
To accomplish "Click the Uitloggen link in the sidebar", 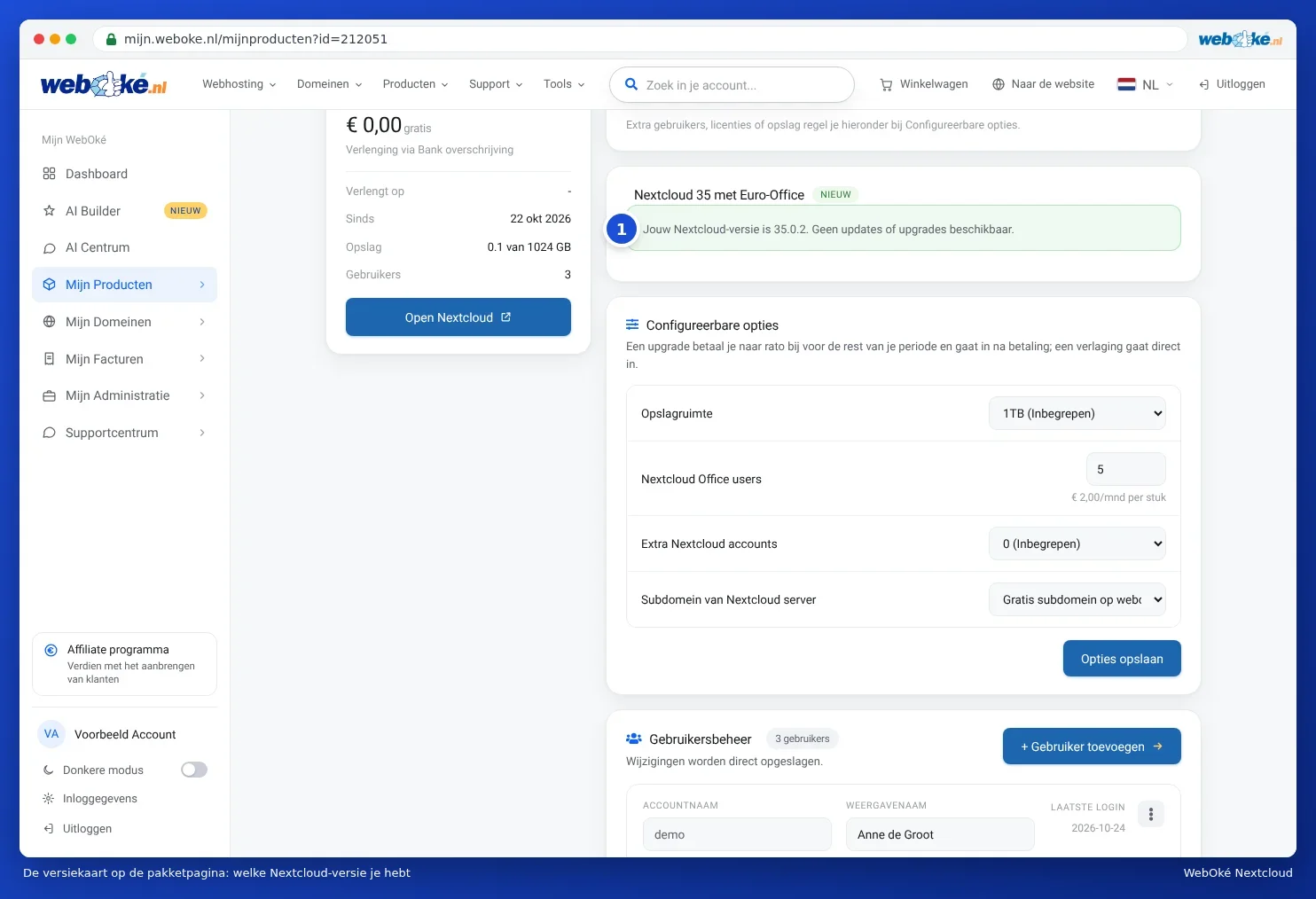I will 77,829.
